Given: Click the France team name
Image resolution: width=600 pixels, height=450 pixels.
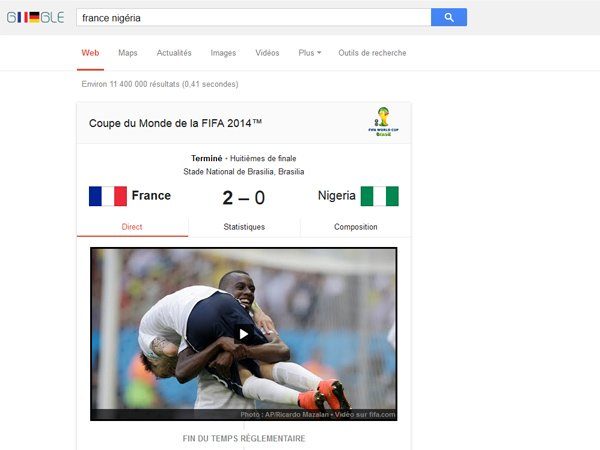Looking at the screenshot, I should pos(151,196).
